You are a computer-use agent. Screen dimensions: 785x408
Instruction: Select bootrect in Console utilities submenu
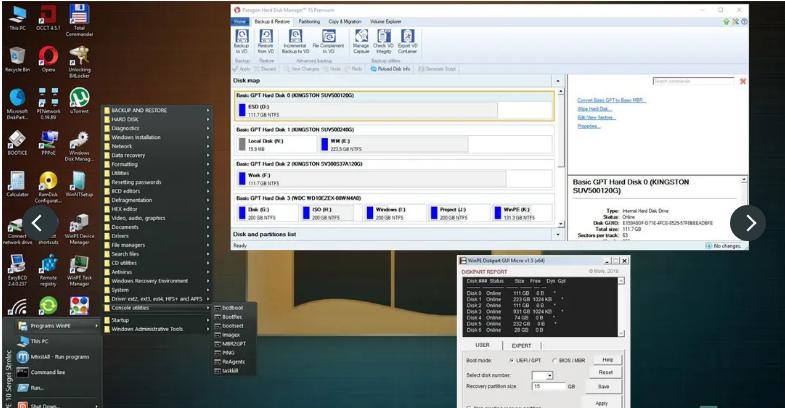(x=232, y=325)
